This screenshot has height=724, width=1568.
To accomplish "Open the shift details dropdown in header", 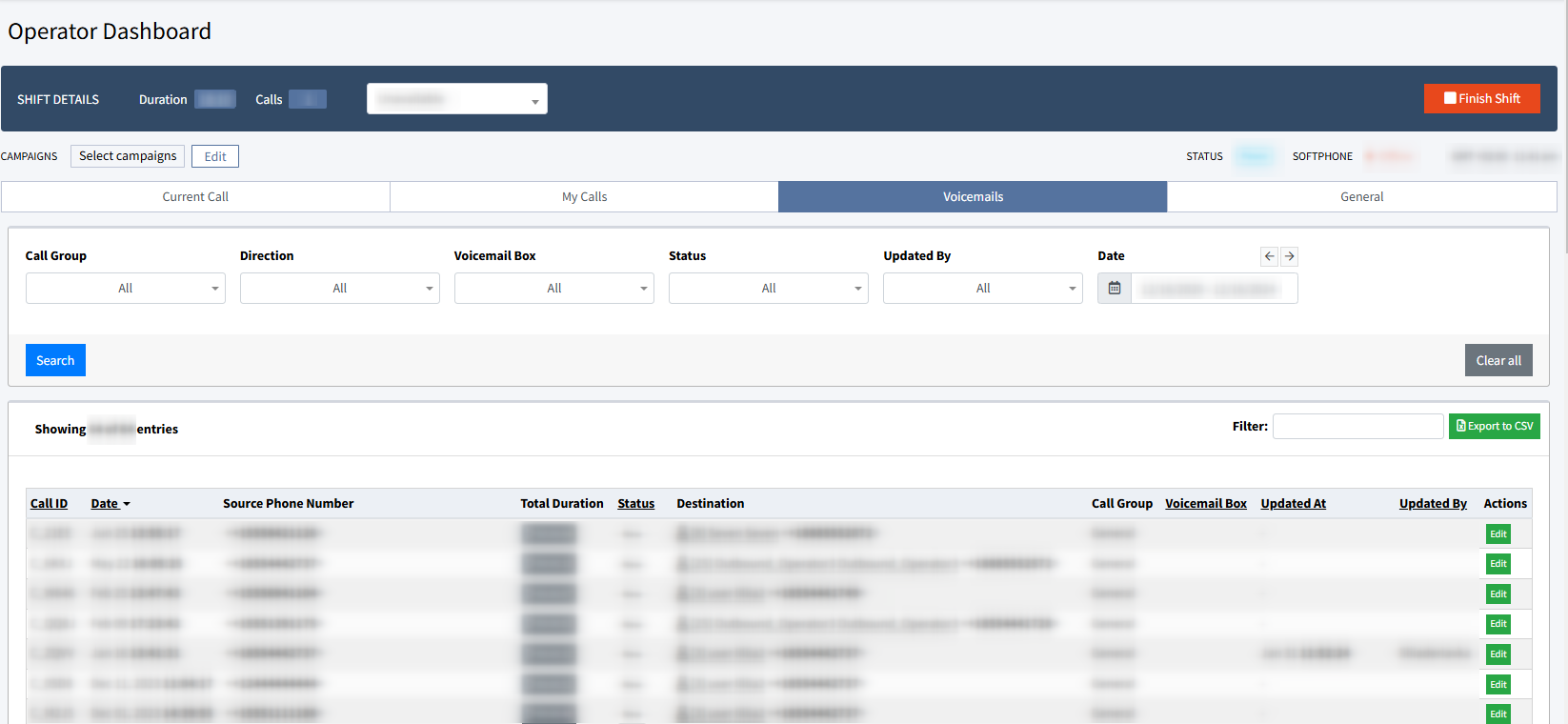I will click(457, 99).
